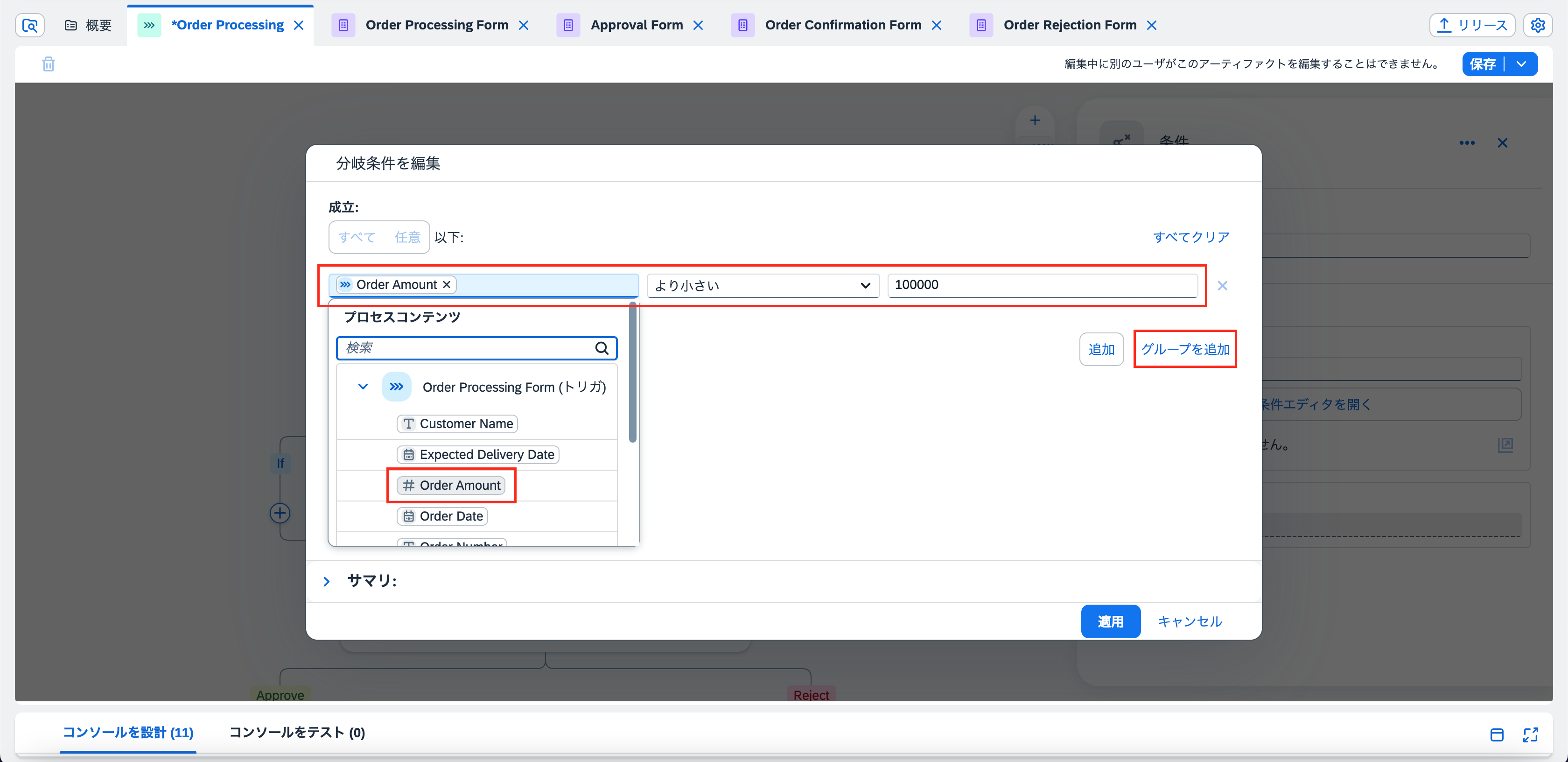Click the inspect search icon at top-left
The height and width of the screenshot is (762, 1568).
[30, 25]
